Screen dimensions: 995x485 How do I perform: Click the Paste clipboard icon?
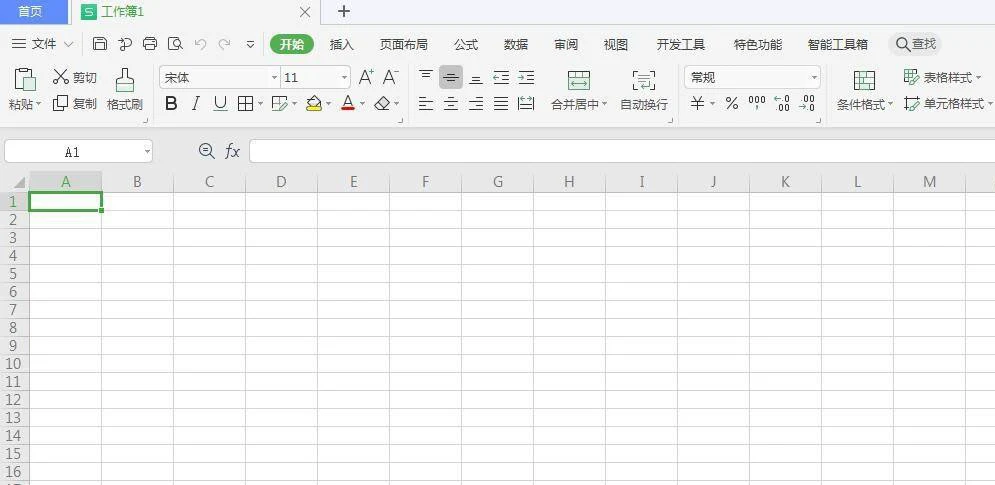pos(25,79)
